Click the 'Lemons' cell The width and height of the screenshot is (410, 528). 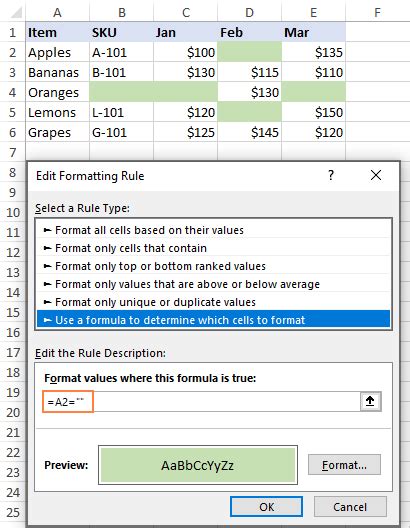point(58,112)
